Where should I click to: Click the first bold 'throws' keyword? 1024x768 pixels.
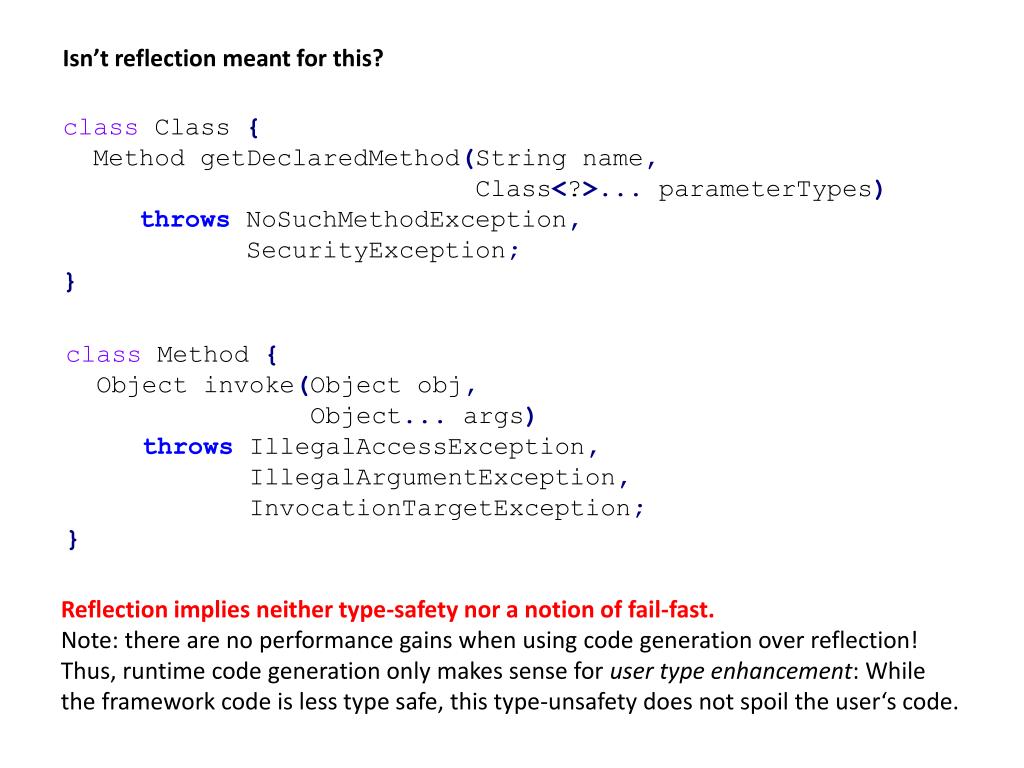[x=185, y=219]
